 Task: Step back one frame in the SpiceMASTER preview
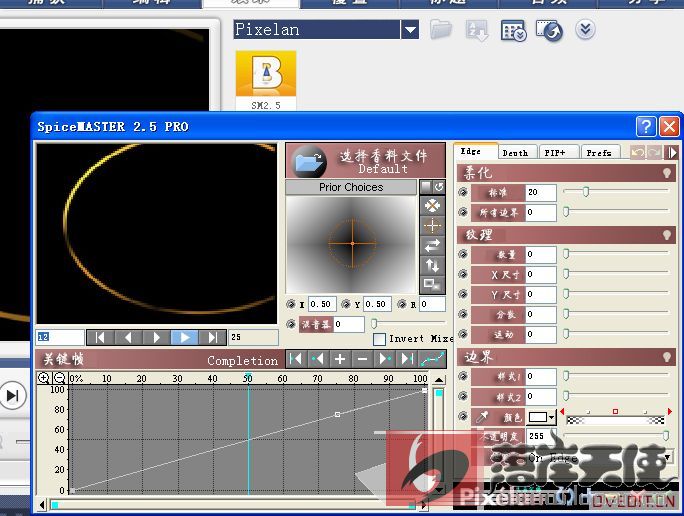[128, 337]
